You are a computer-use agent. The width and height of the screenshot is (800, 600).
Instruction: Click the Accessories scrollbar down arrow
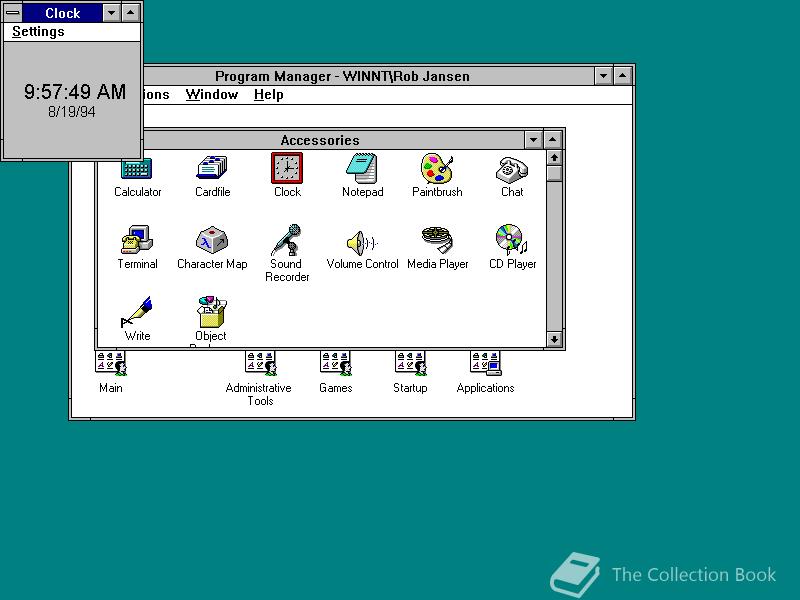(554, 339)
